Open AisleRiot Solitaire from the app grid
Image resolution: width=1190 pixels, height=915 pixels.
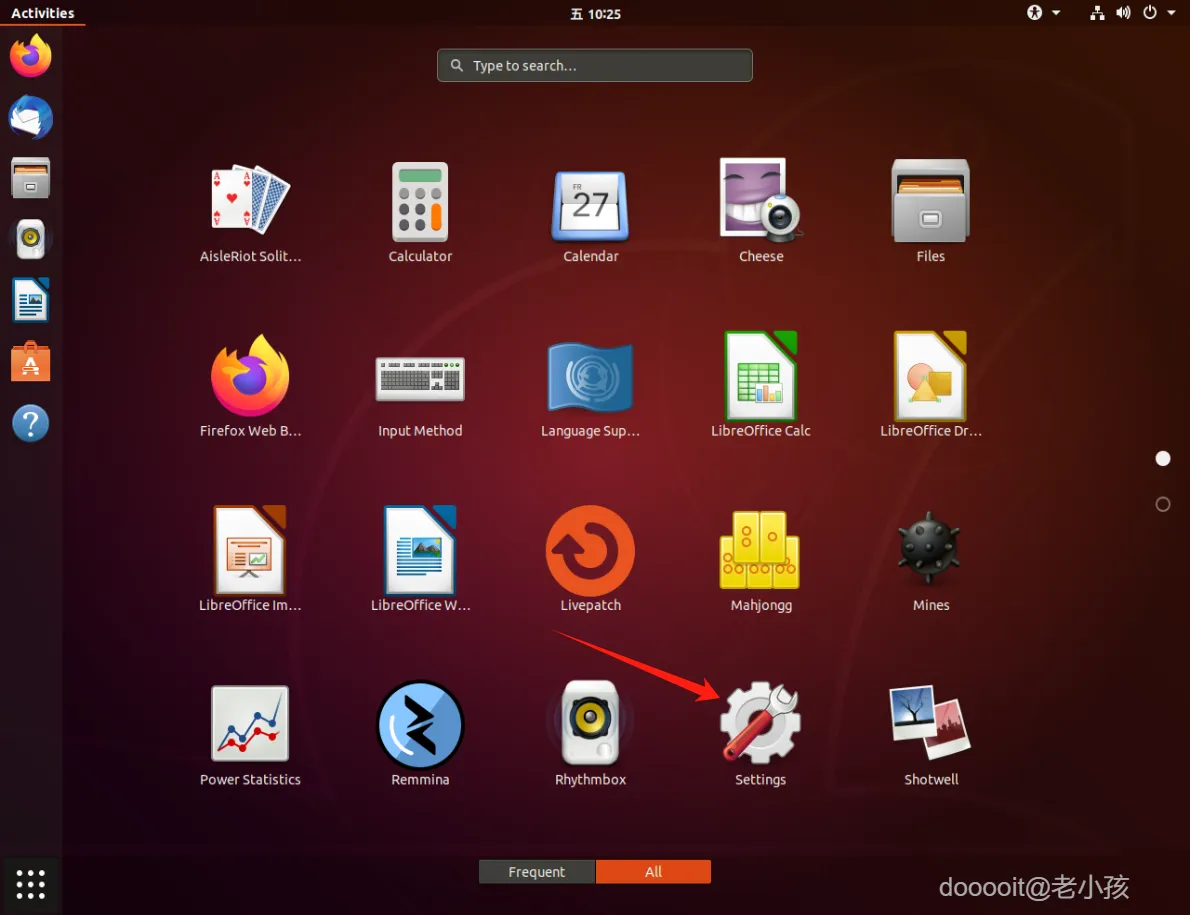coord(250,213)
